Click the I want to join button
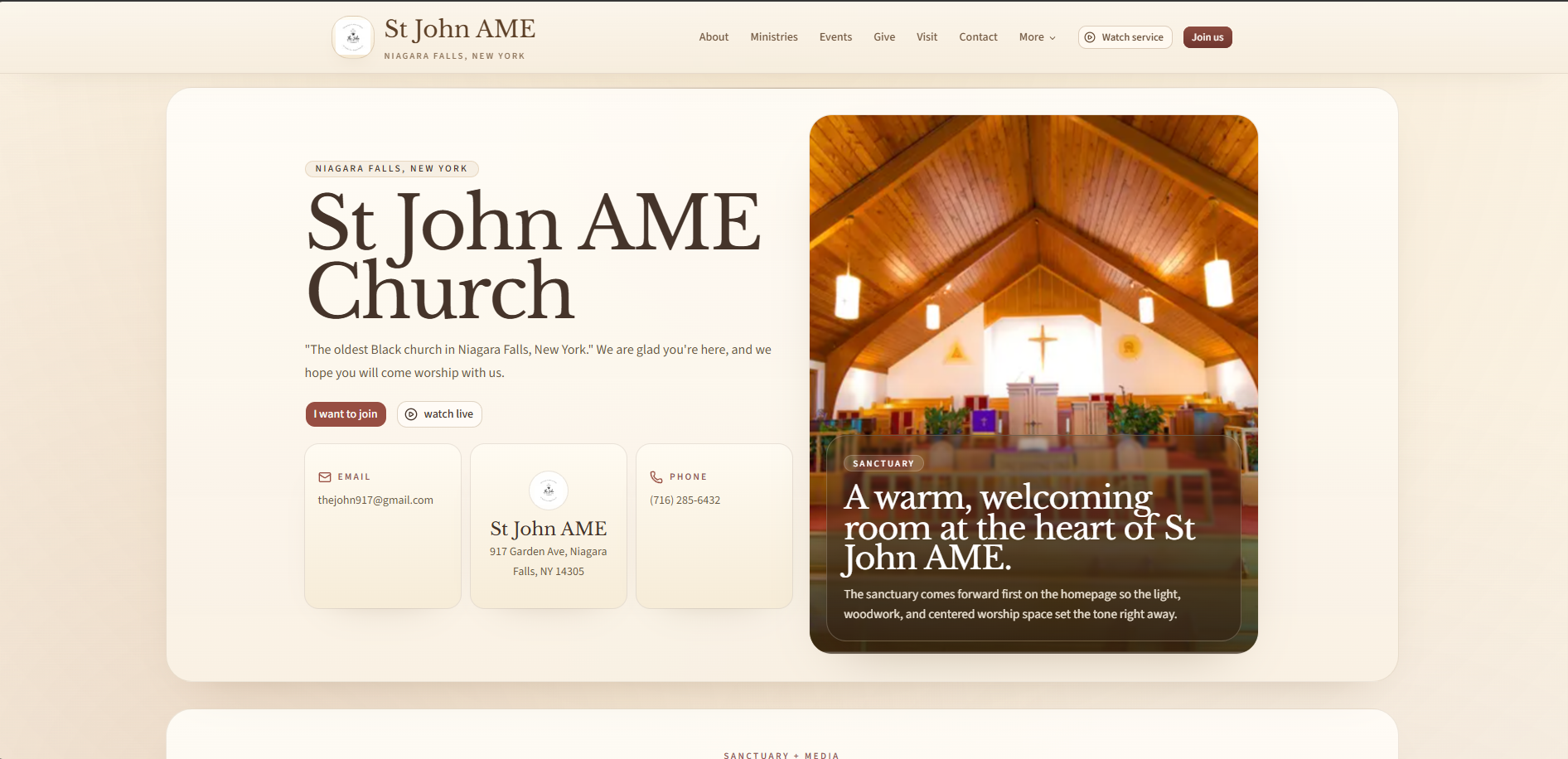This screenshot has height=759, width=1568. [346, 414]
